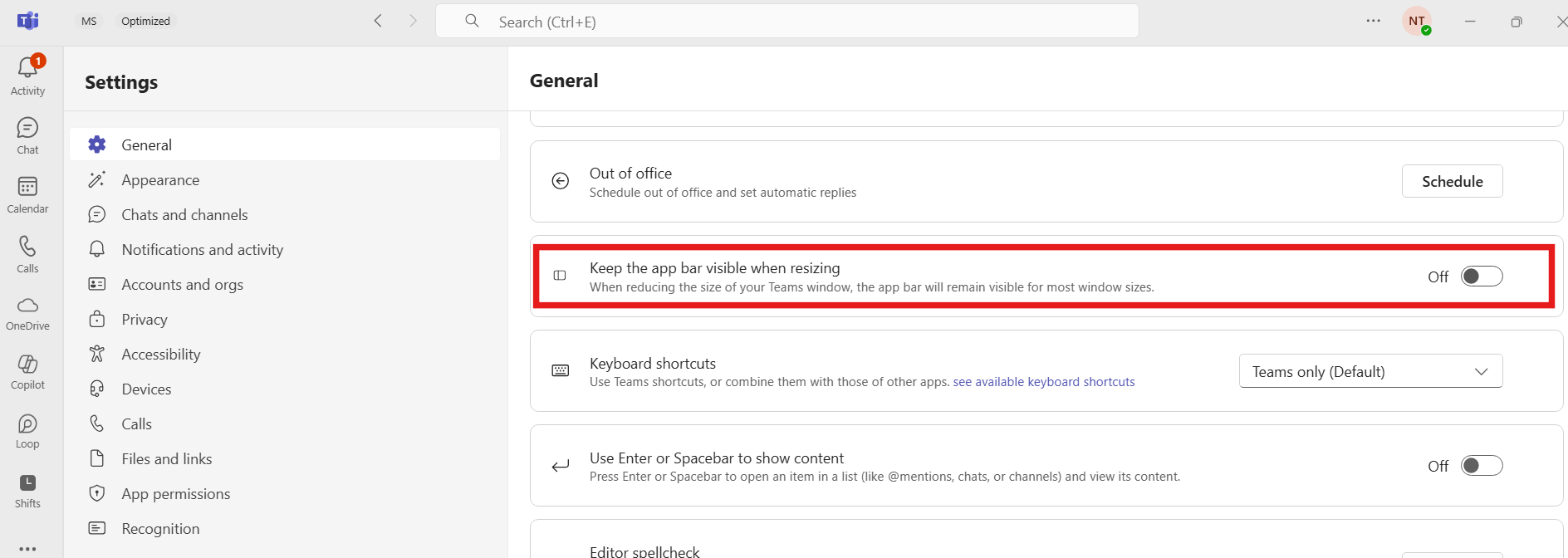1568x558 pixels.
Task: Go back with the left arrow
Action: [378, 21]
